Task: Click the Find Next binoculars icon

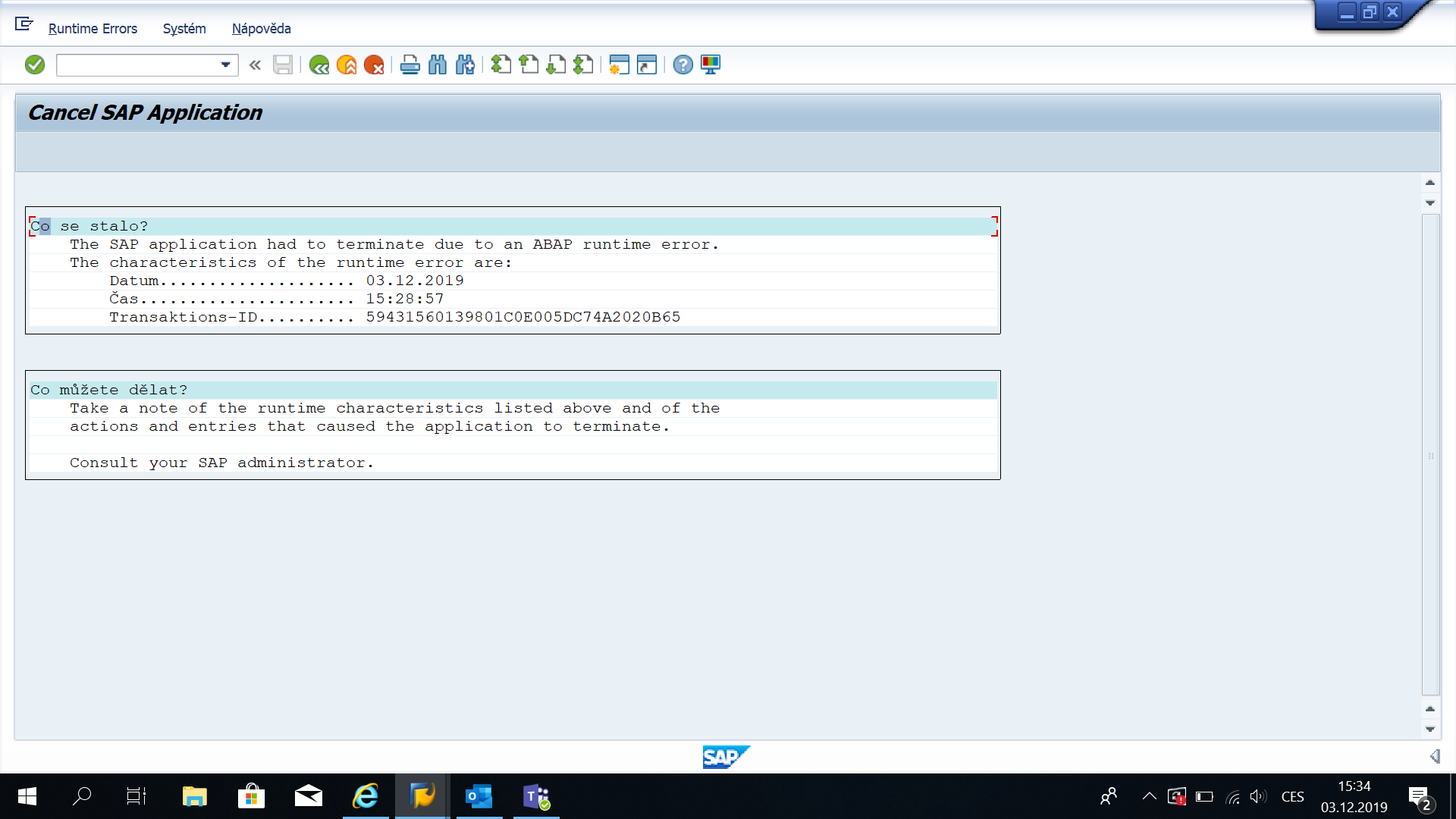Action: pos(465,65)
